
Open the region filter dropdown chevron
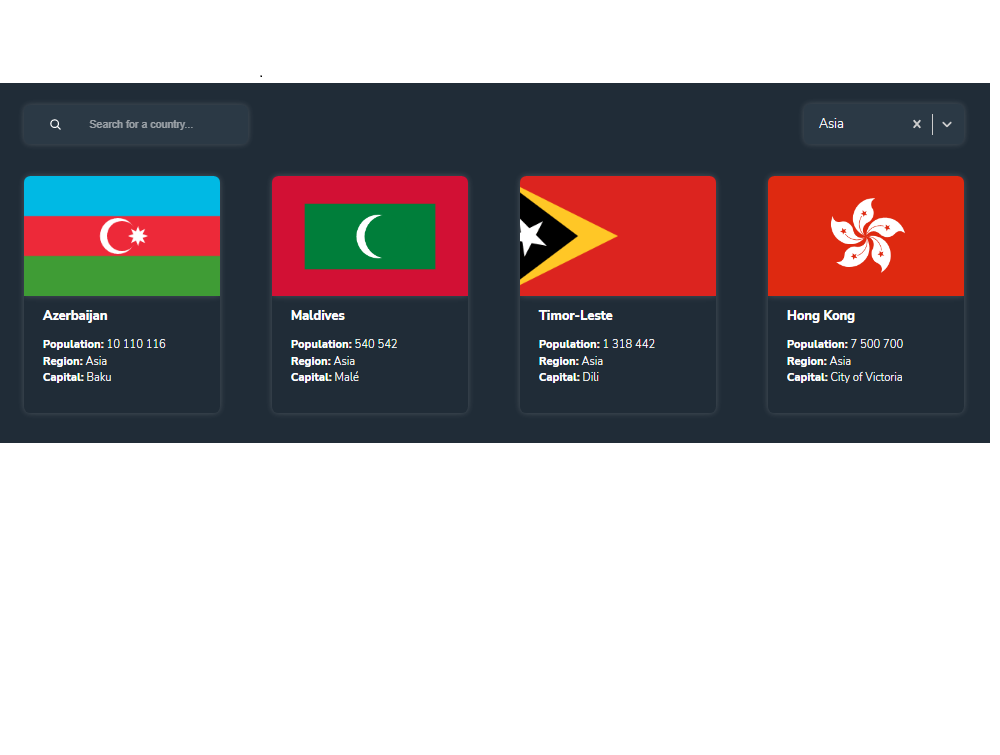coord(946,124)
